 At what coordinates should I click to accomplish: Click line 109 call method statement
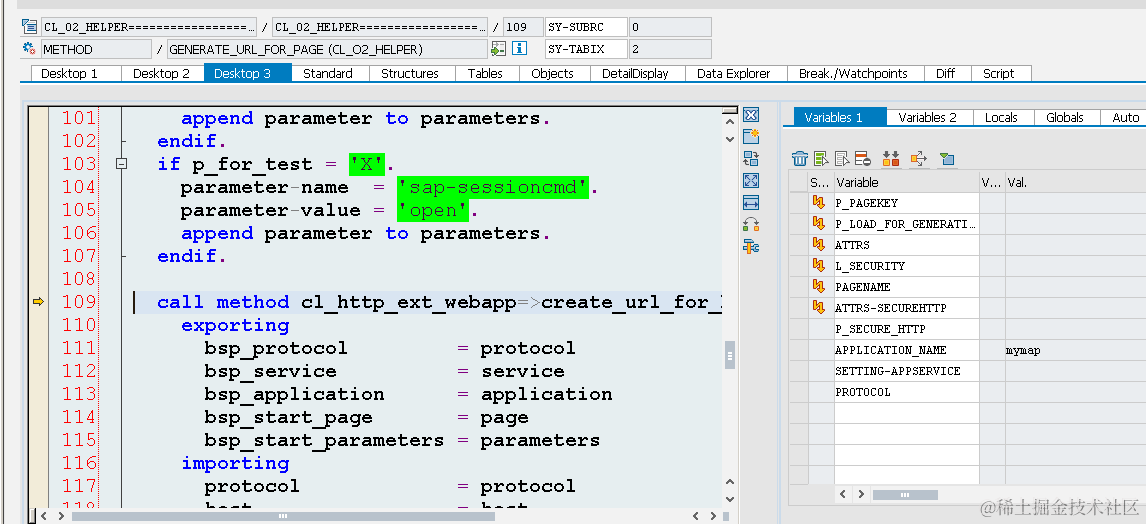(x=439, y=302)
